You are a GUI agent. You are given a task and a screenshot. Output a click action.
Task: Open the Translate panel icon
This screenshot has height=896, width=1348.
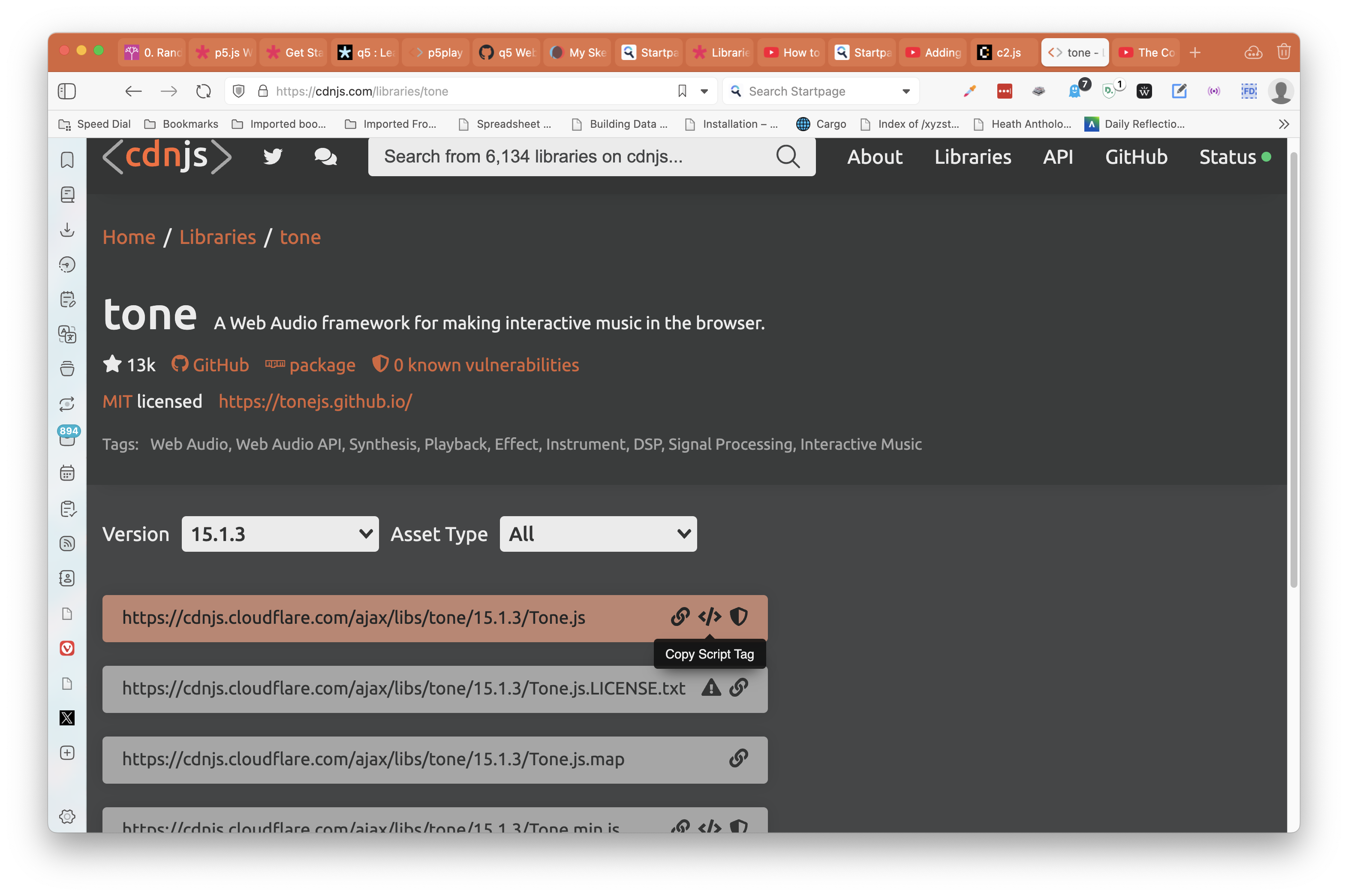click(67, 334)
